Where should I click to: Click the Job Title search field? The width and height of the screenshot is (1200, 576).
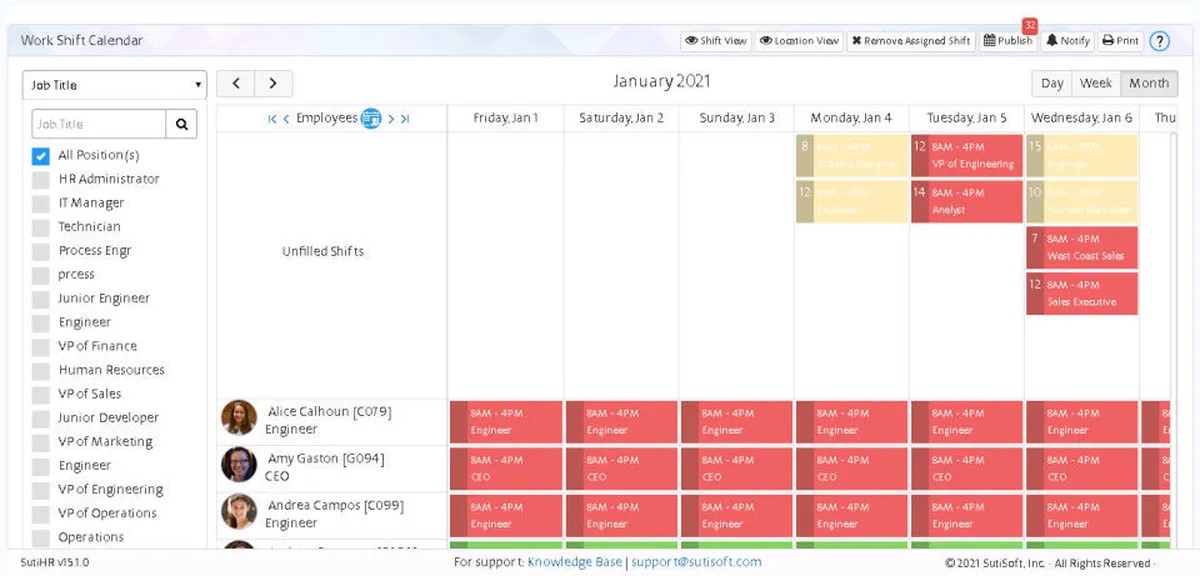(99, 124)
